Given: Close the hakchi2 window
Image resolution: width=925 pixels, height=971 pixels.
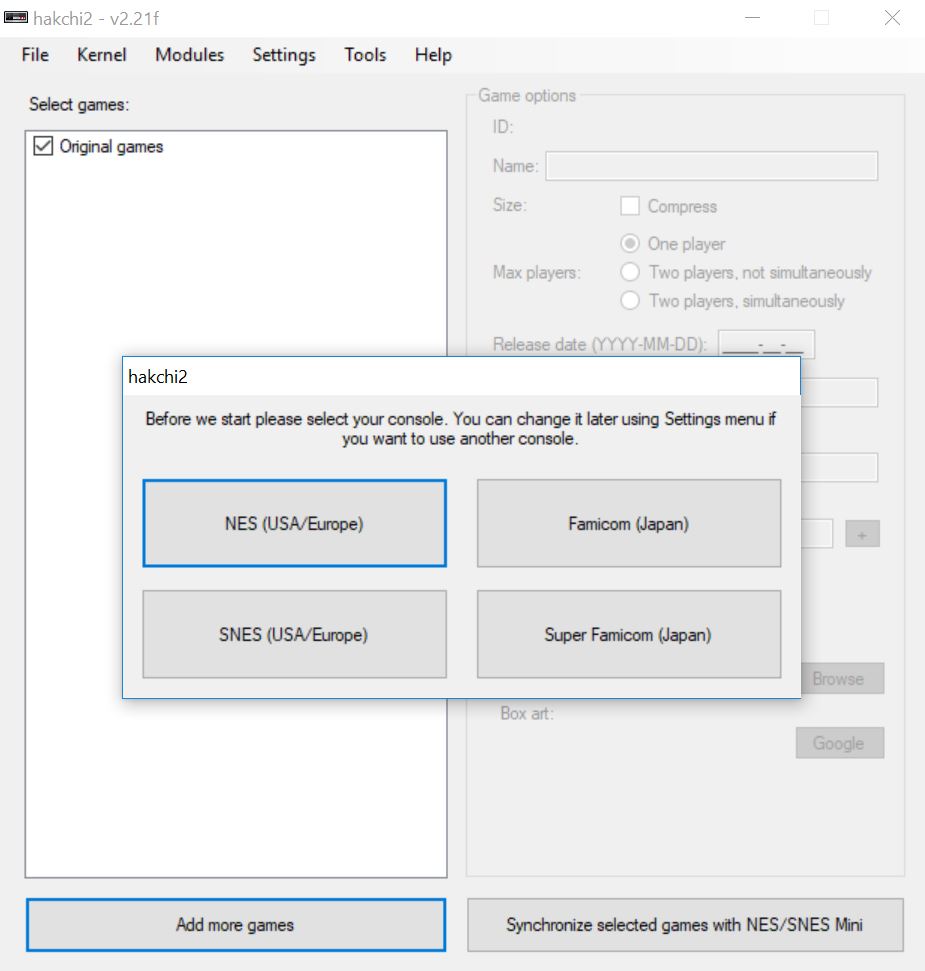Looking at the screenshot, I should (892, 18).
